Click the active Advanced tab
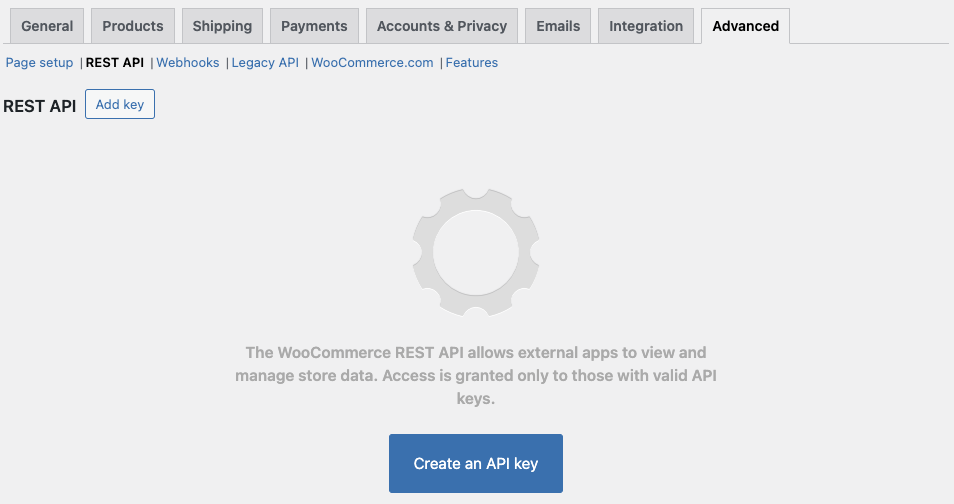The image size is (954, 504). [x=745, y=26]
